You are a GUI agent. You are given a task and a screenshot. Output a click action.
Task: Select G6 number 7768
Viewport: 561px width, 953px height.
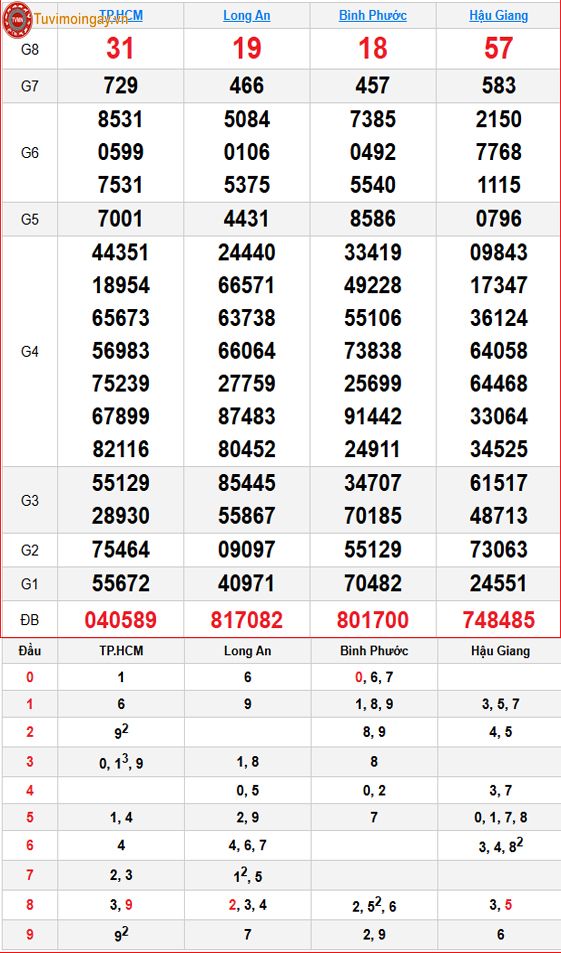pos(498,152)
